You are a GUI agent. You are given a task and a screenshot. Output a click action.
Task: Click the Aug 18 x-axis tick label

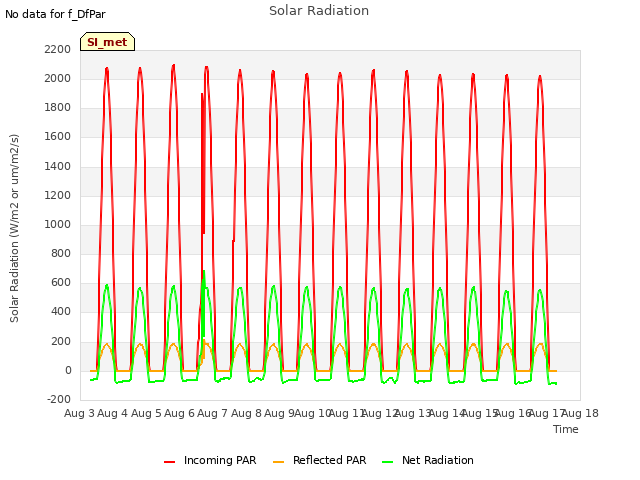[x=580, y=413]
